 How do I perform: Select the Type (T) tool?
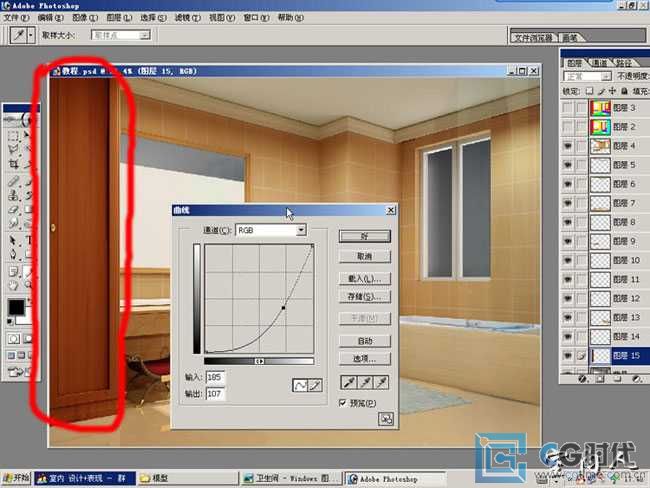[x=29, y=240]
